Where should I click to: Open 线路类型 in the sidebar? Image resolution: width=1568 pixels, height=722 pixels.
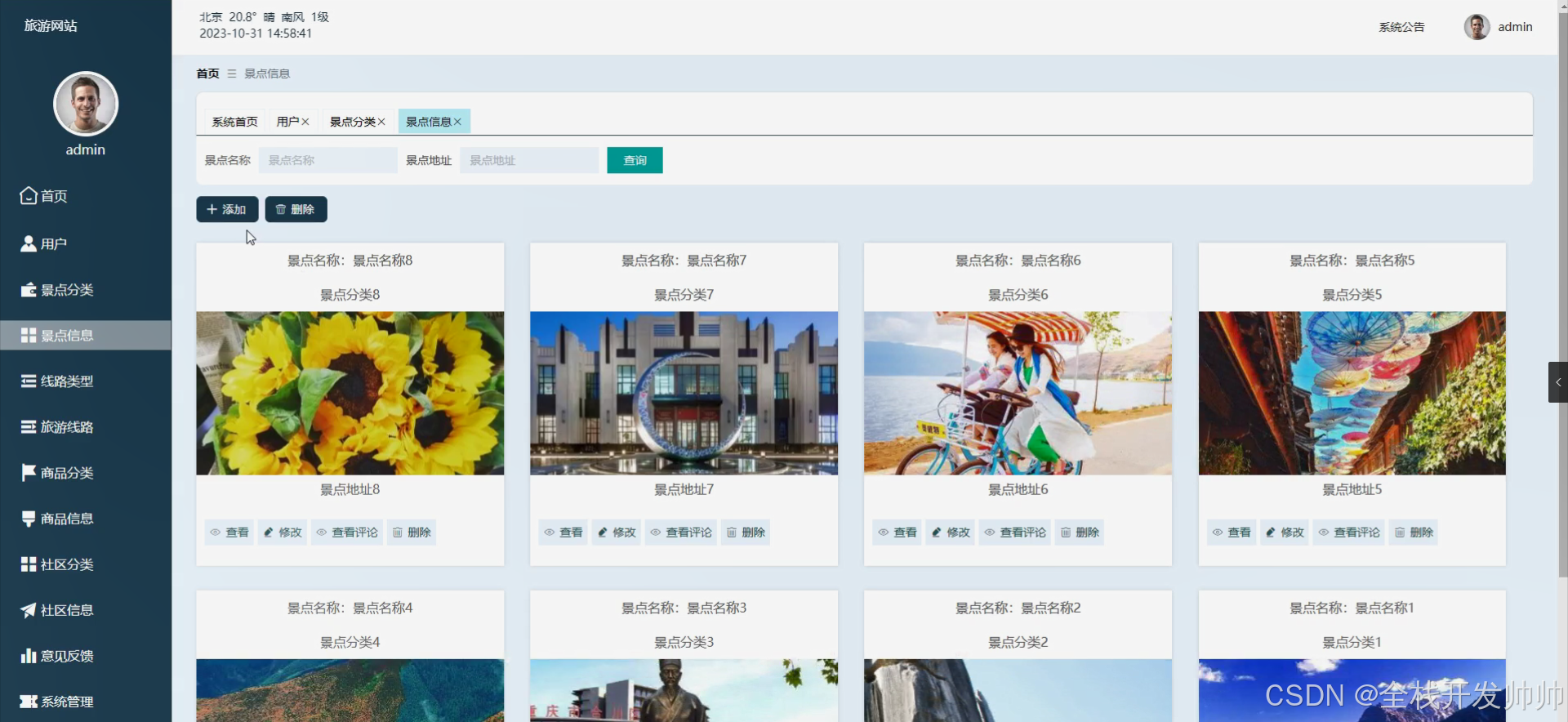point(85,381)
